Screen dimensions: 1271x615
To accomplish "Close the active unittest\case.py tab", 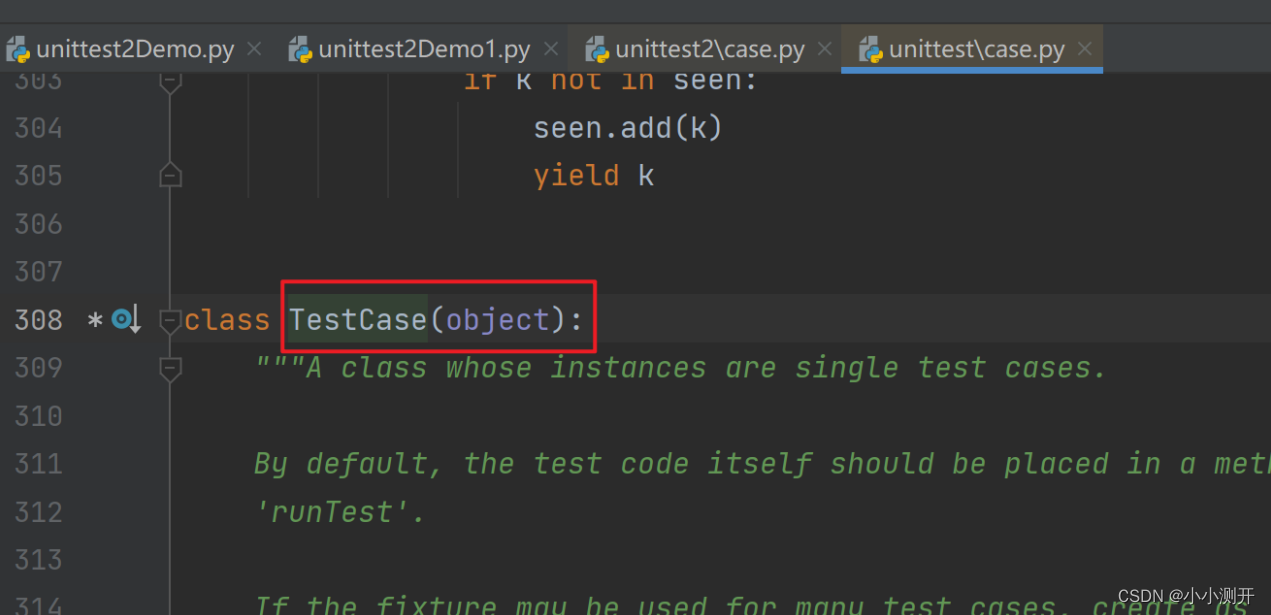I will pyautogui.click(x=1084, y=47).
